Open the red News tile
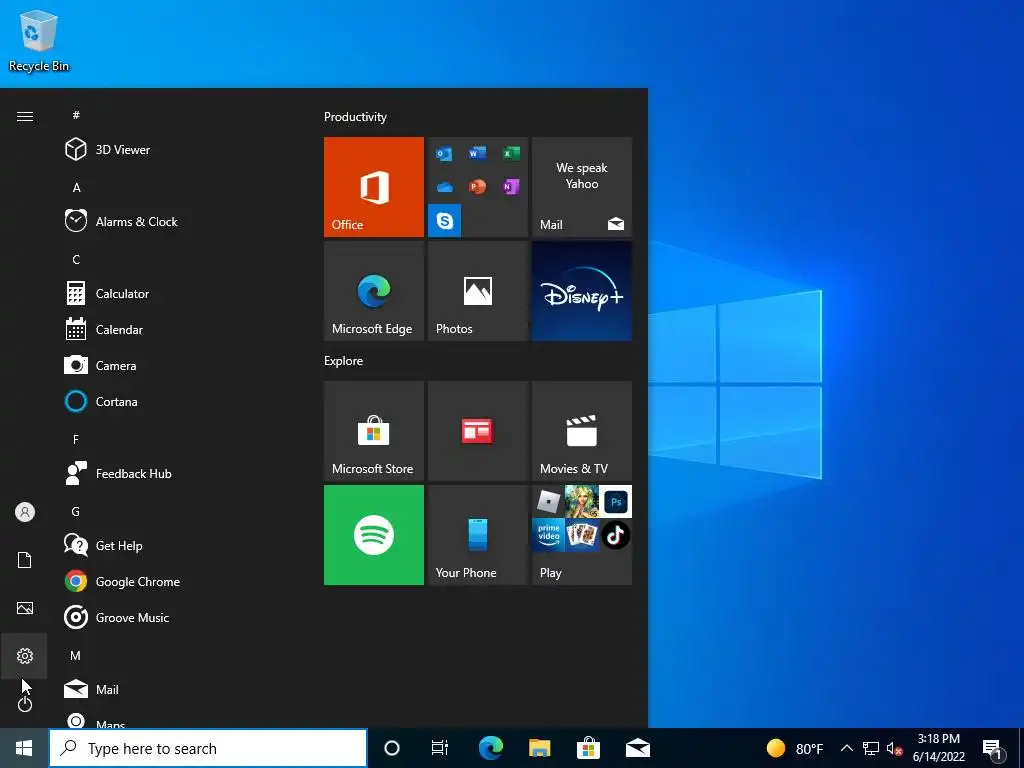1024x768 pixels. click(477, 431)
